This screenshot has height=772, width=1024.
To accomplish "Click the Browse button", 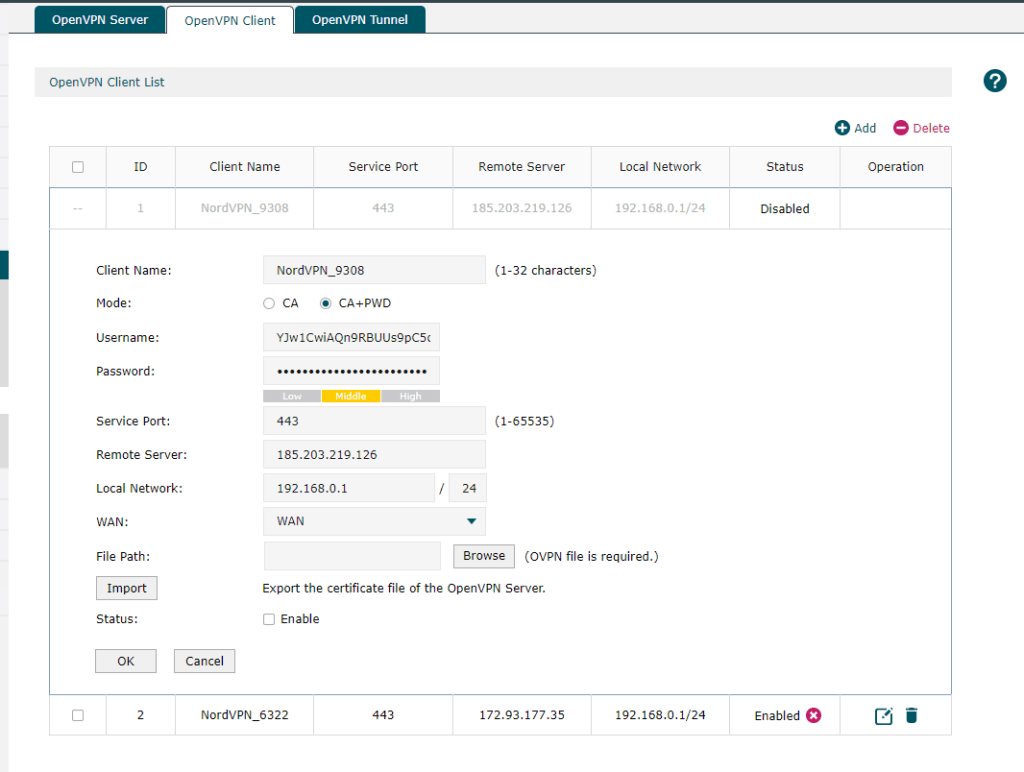I will 484,556.
